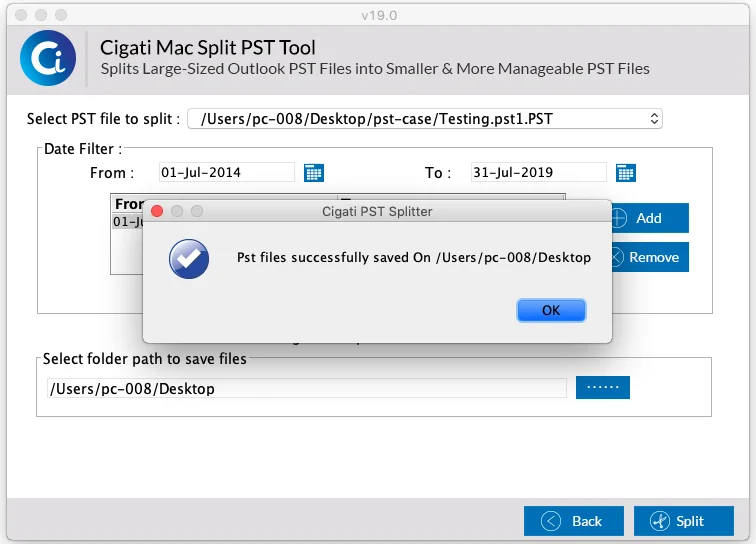Screen dimensions: 756x544
Task: Click the From date field 01-Jul-2014
Action: 227,172
